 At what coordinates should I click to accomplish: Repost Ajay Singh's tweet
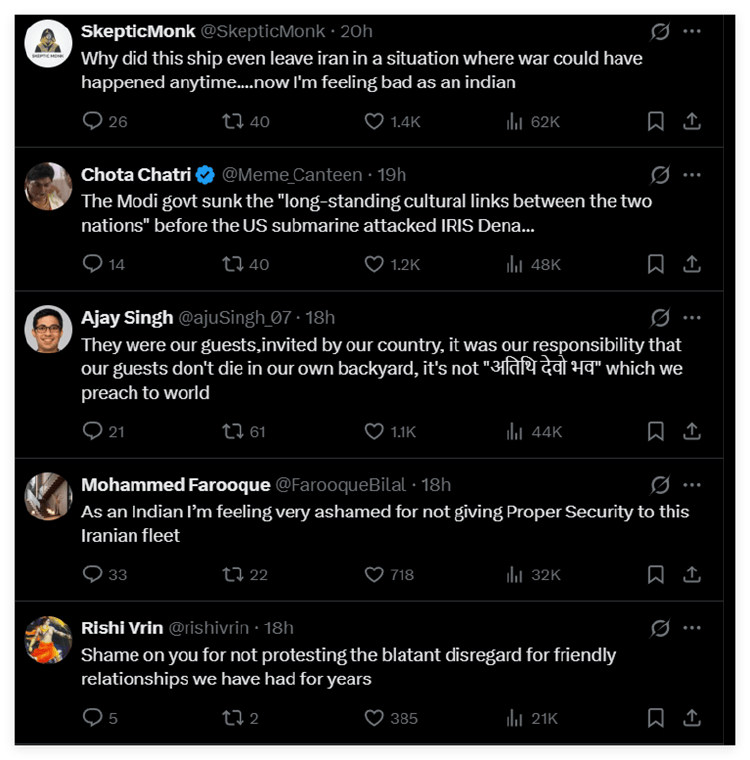click(x=233, y=431)
